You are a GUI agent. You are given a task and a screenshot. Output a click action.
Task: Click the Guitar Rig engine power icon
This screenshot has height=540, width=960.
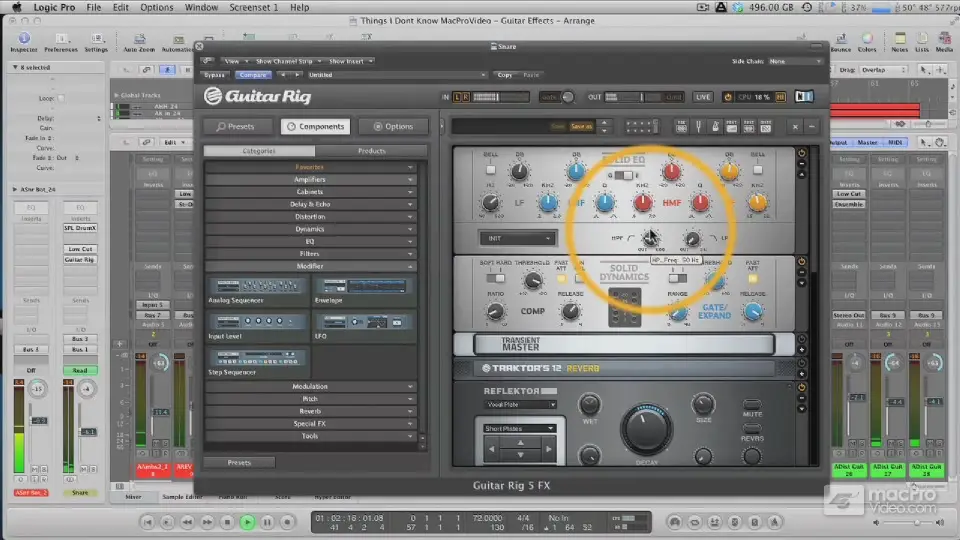click(727, 97)
